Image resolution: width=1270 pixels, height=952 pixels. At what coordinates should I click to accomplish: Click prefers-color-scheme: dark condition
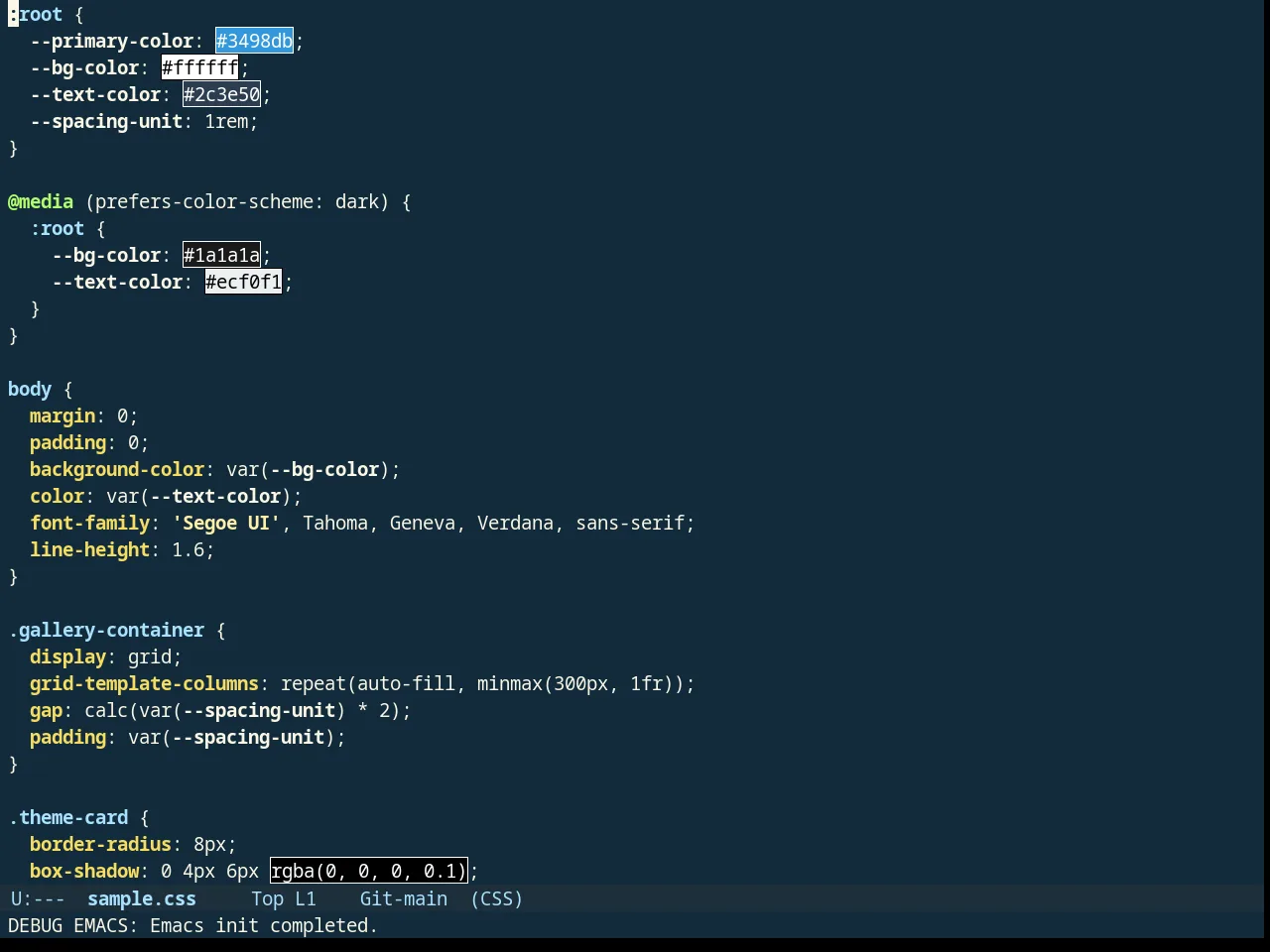(x=237, y=201)
